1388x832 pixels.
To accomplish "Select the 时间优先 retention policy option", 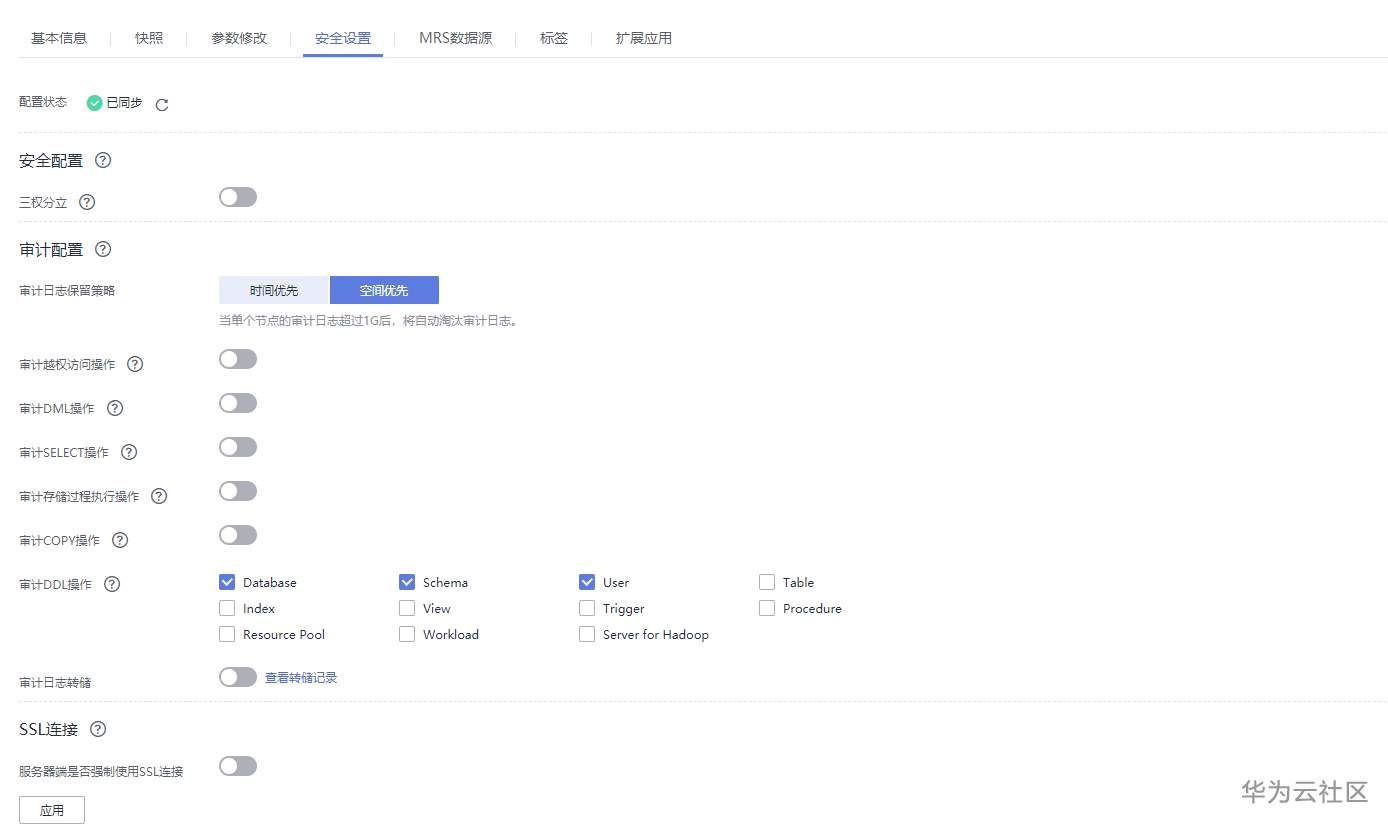I will [x=273, y=290].
